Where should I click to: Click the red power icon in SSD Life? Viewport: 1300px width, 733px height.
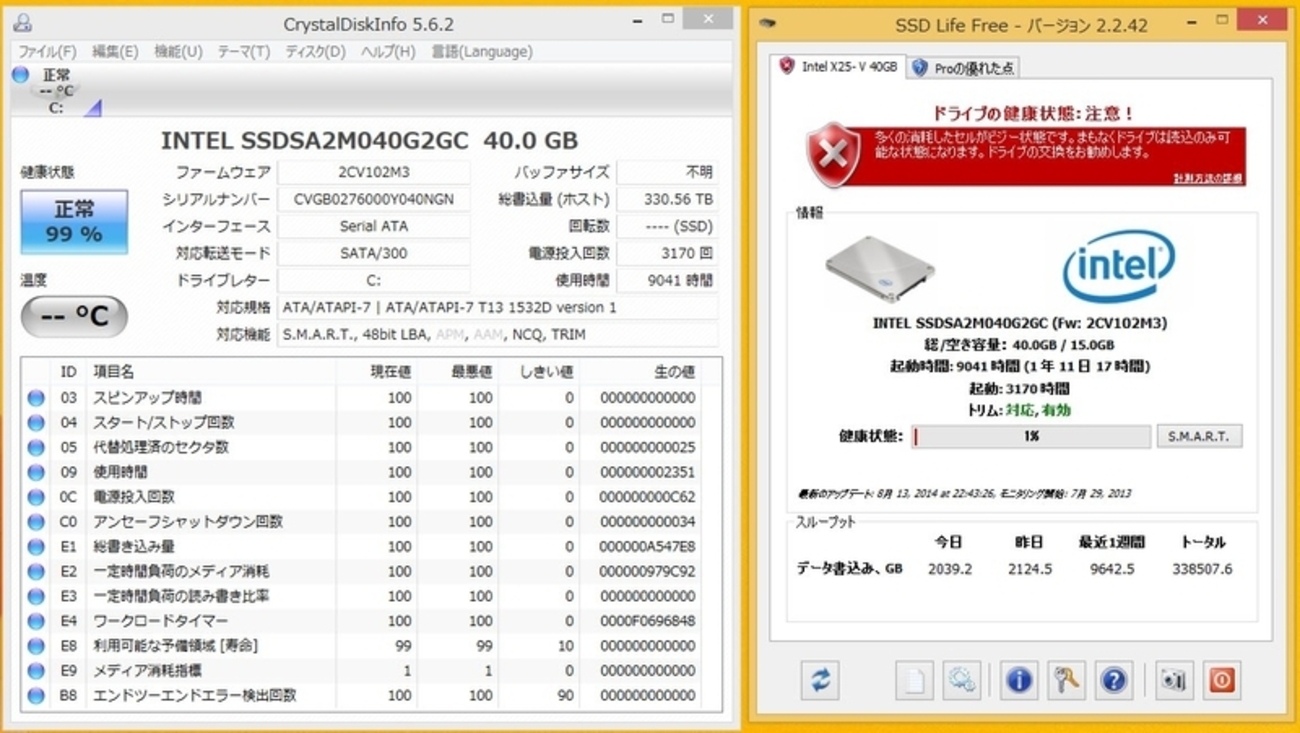pos(1221,680)
